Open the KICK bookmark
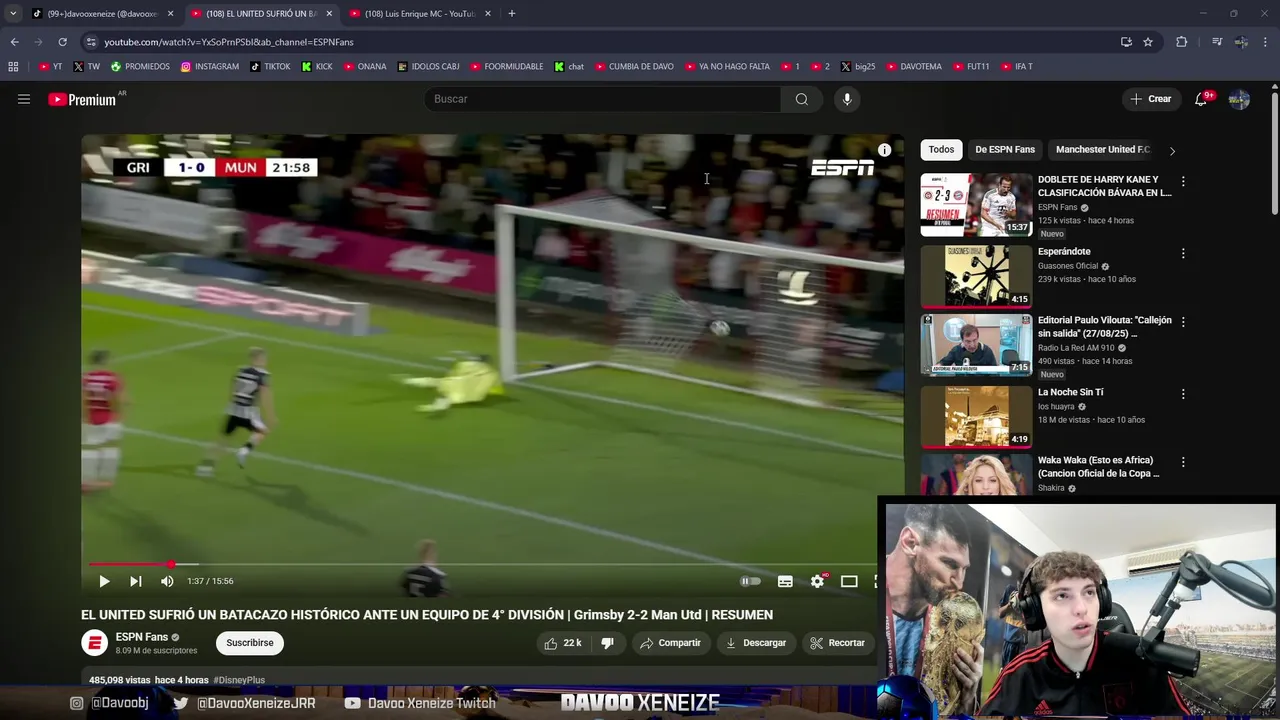This screenshot has height=720, width=1280. [317, 67]
